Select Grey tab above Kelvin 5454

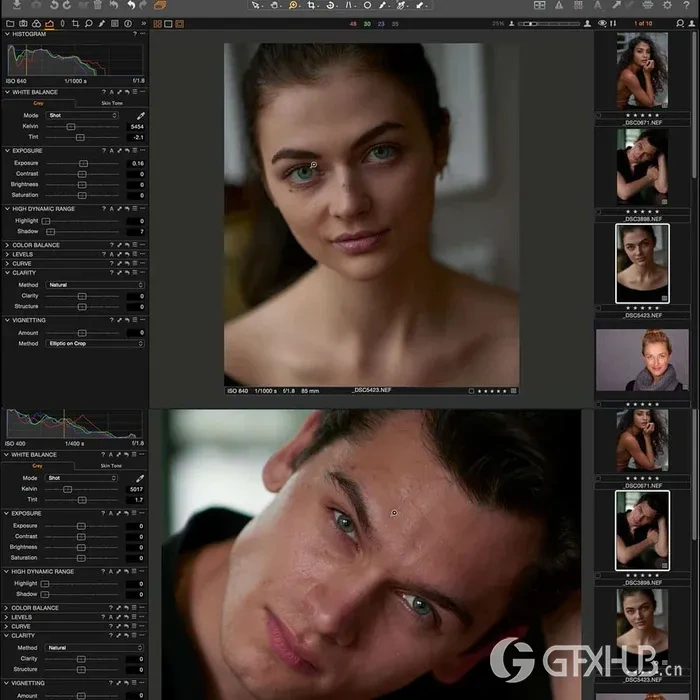pos(38,103)
